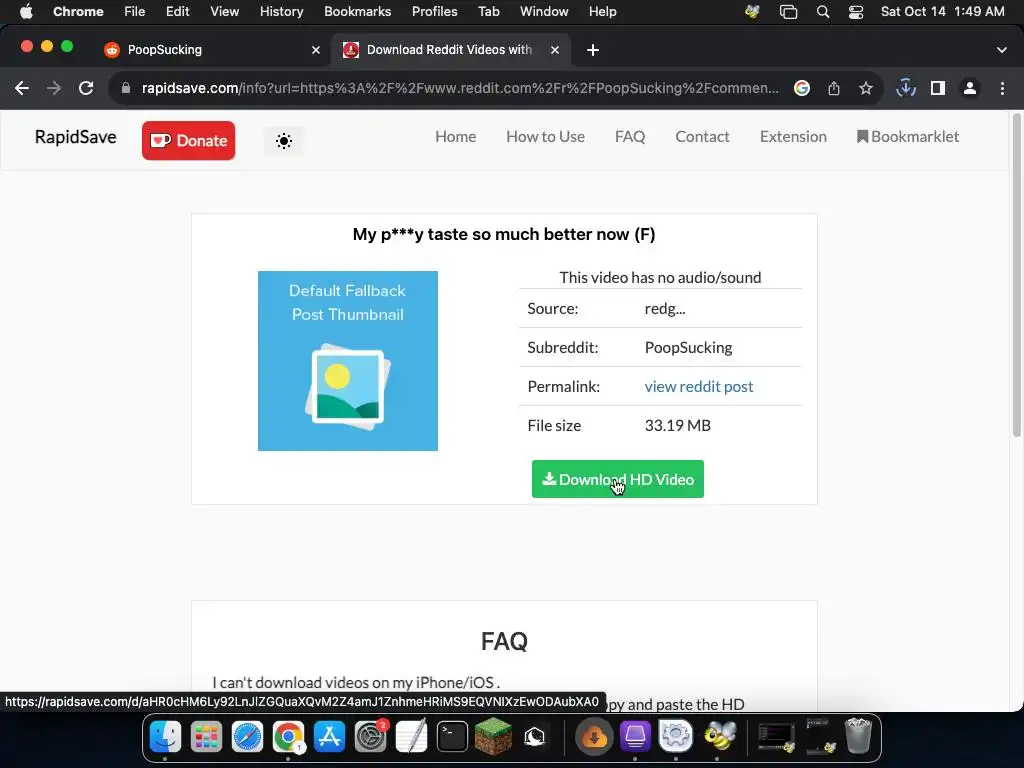
Task: Click the address bar URL field
Action: 460,88
